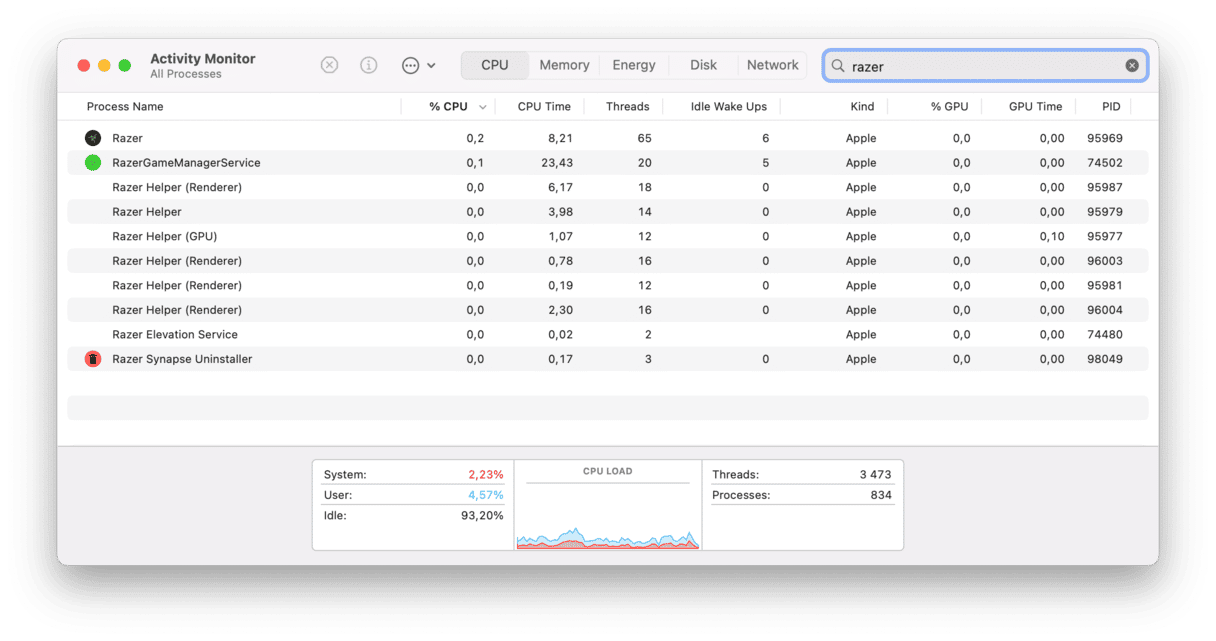This screenshot has height=641, width=1216.
Task: Select Razer Helper (Renderer) with PID 96003
Action: pos(608,261)
